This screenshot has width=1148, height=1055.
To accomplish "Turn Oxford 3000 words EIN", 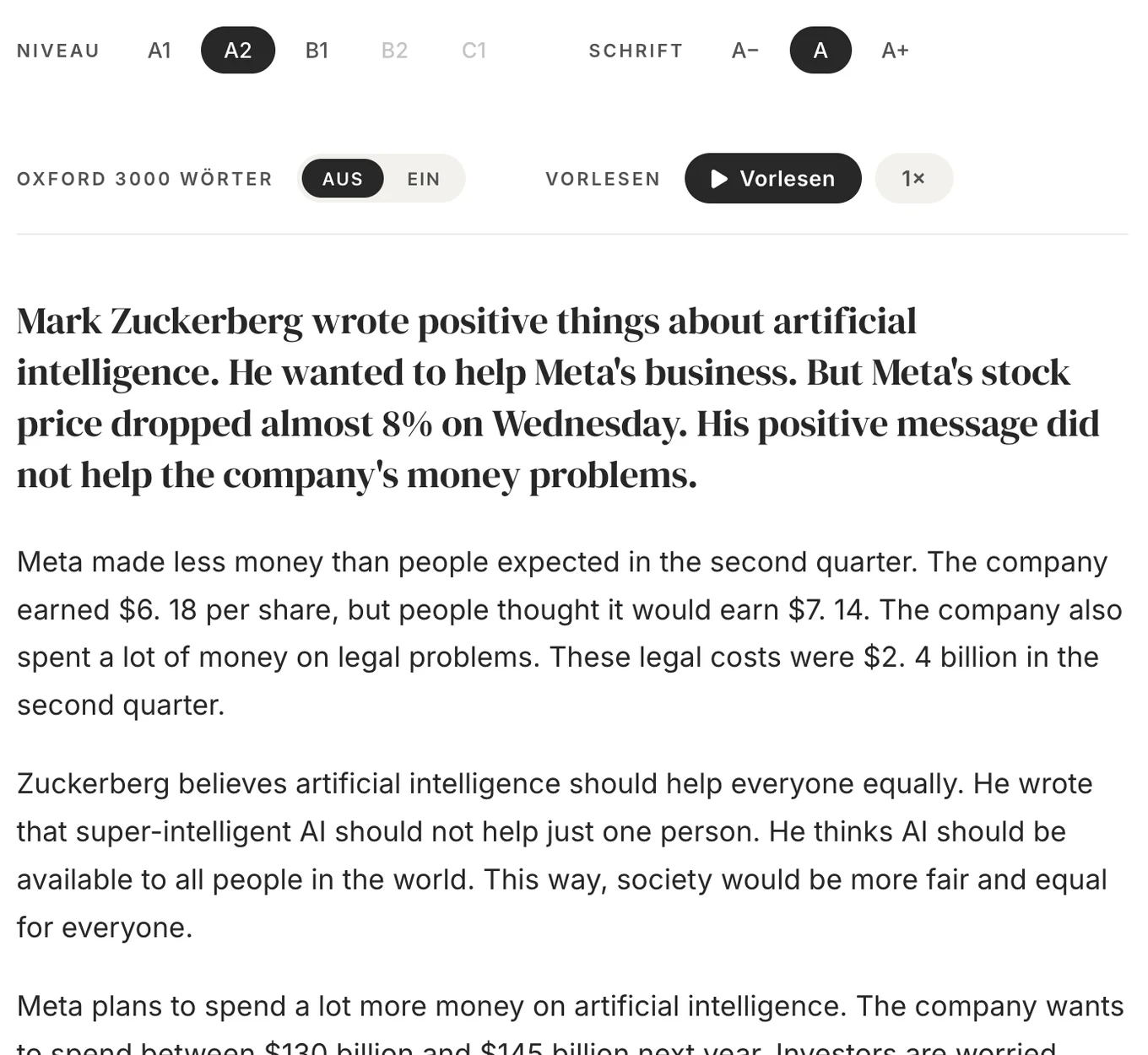I will [424, 179].
